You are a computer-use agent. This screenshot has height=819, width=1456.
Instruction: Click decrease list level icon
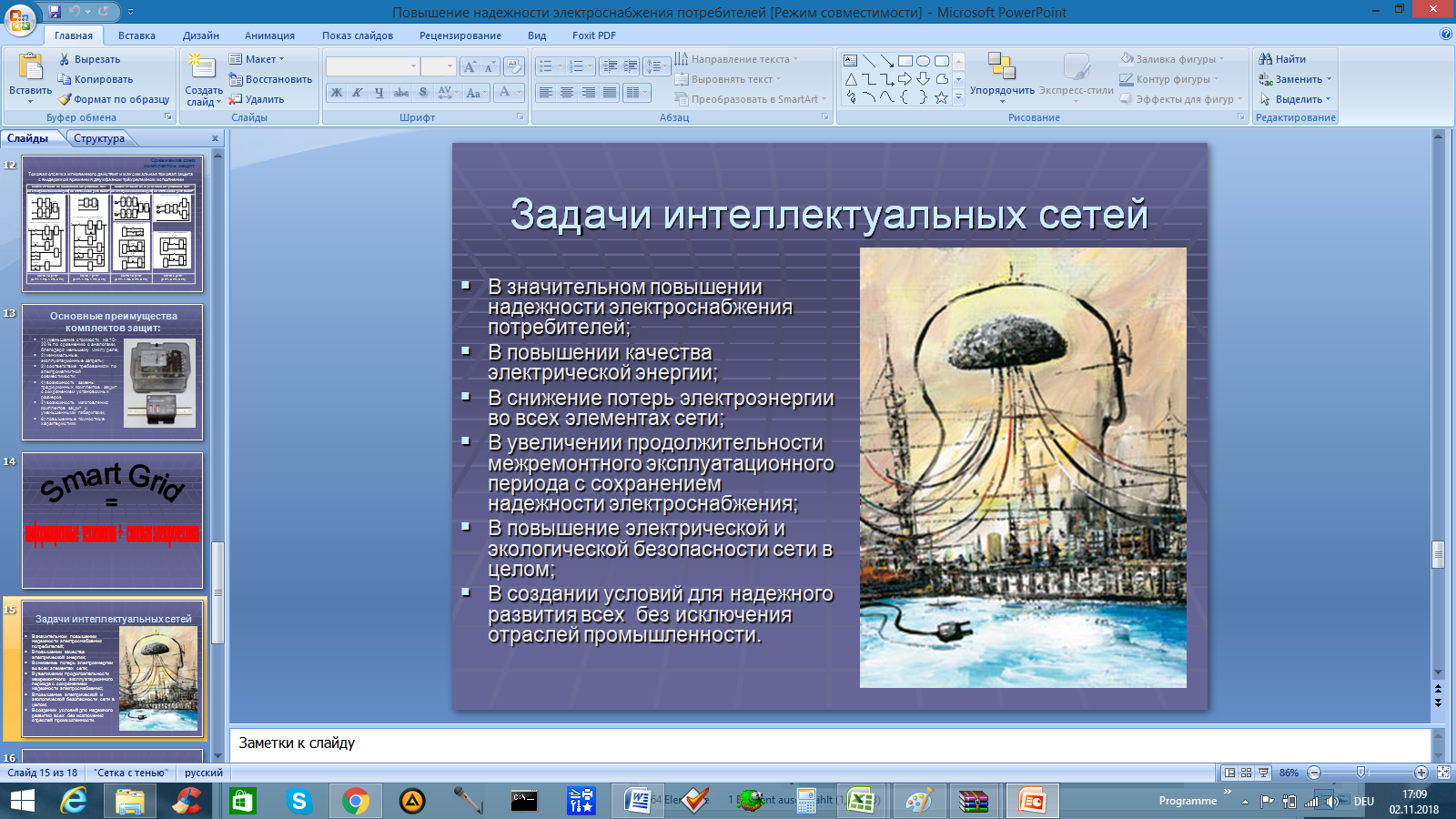[x=610, y=66]
